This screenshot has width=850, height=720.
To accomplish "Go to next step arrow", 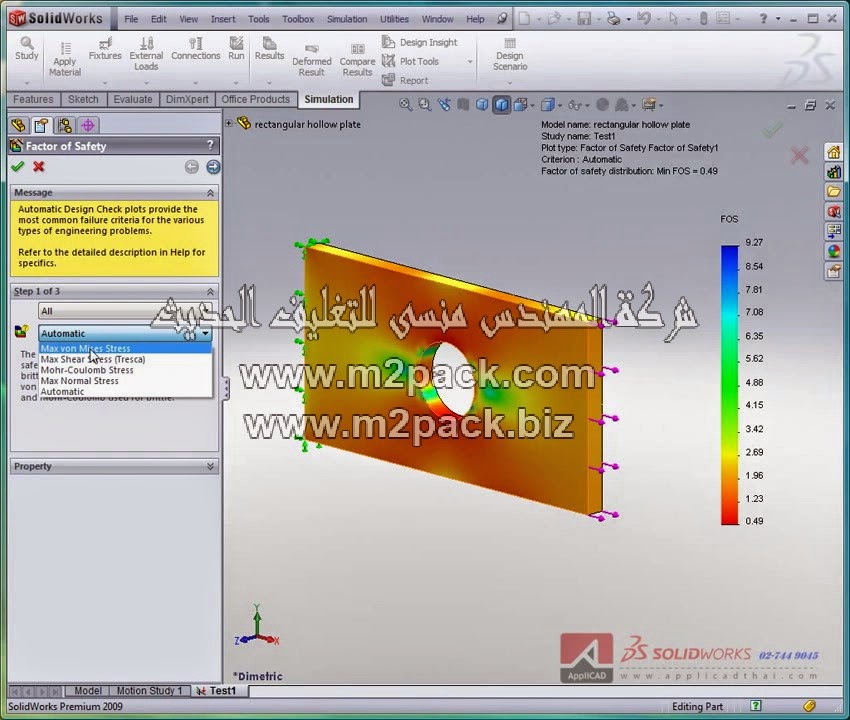I will tap(213, 167).
